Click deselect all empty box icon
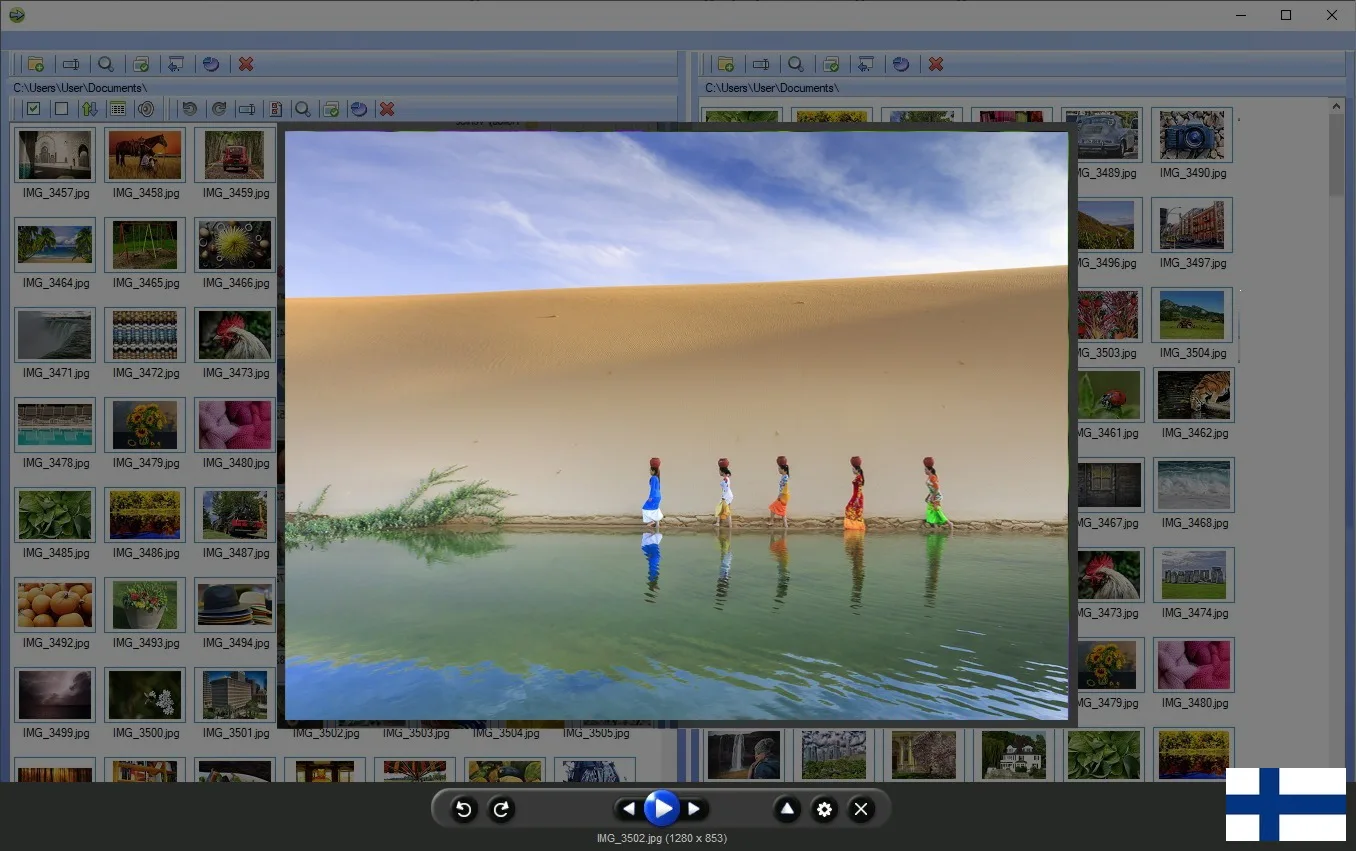1356x851 pixels. 61,109
